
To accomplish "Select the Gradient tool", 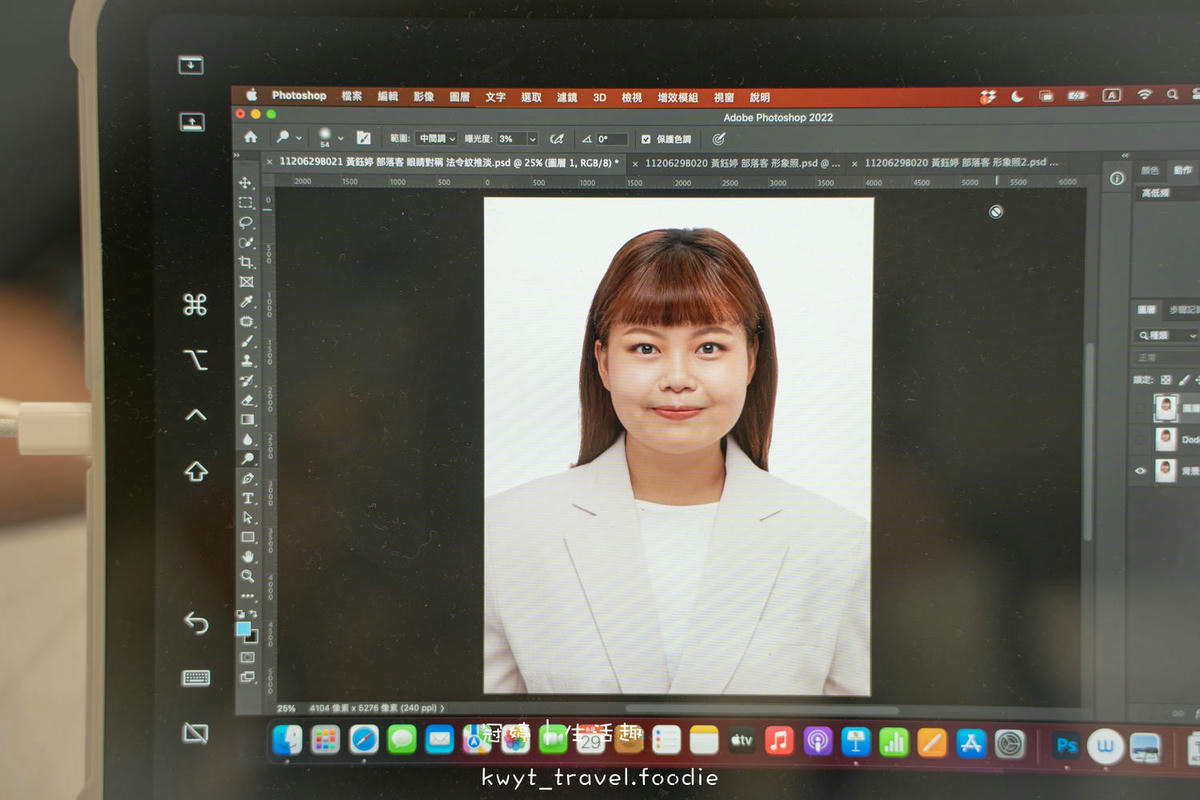I will pos(246,419).
